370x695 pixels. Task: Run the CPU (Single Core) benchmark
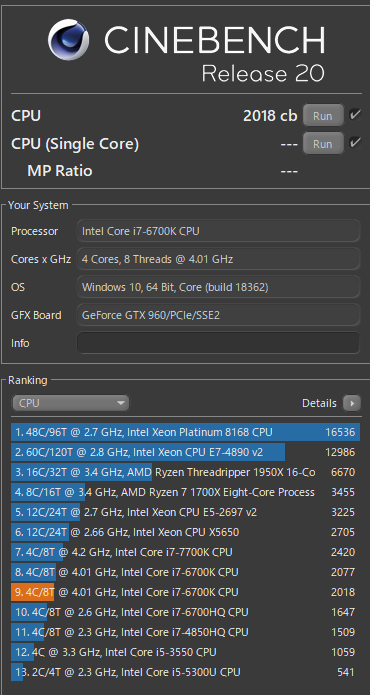[323, 144]
